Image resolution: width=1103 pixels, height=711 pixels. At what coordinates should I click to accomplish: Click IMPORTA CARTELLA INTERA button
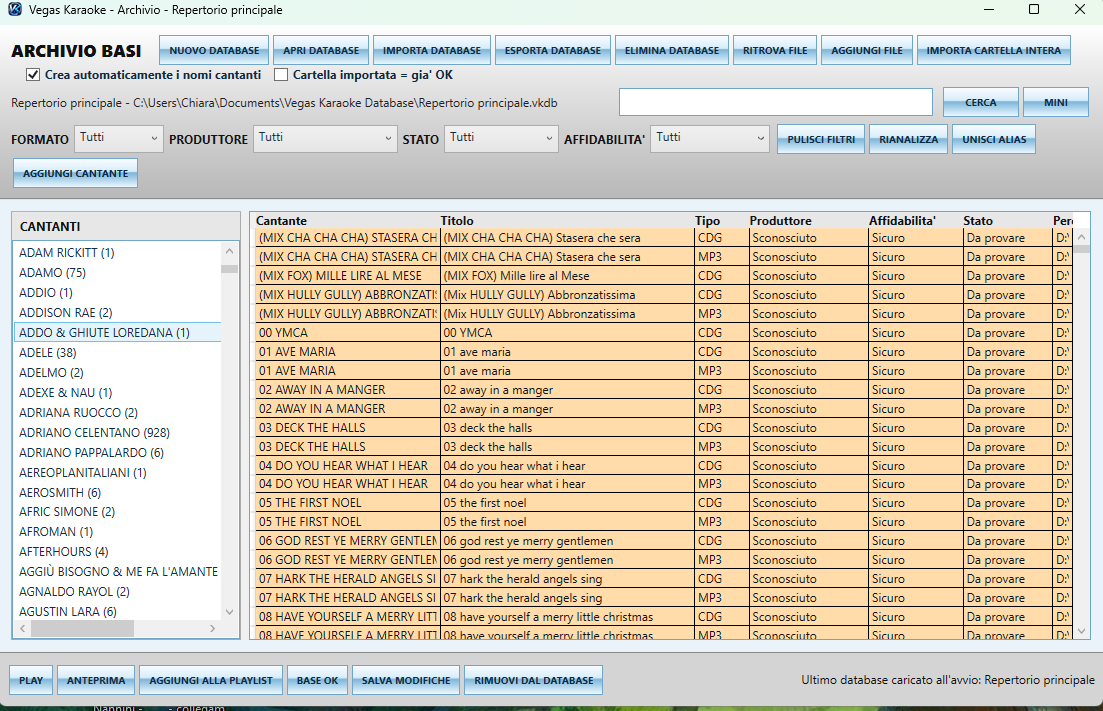click(993, 51)
